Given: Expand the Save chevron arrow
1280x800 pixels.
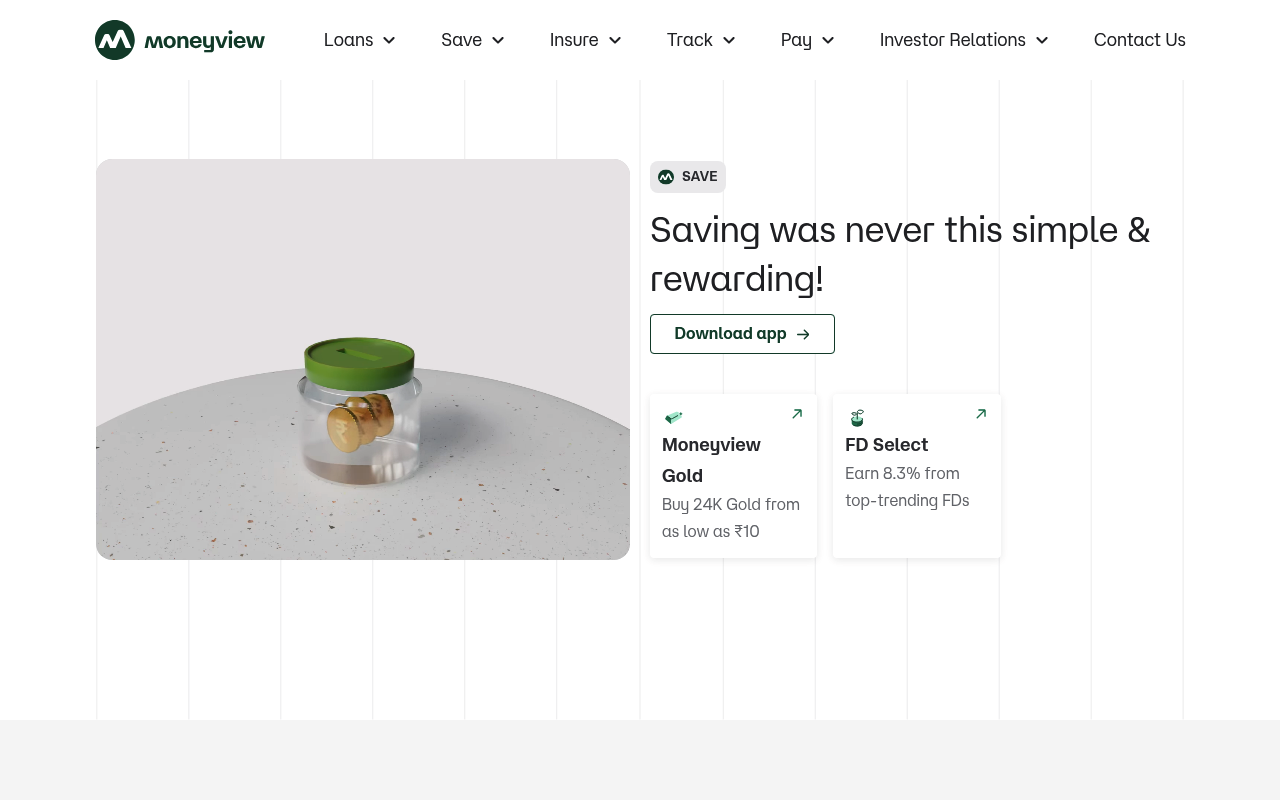Looking at the screenshot, I should [498, 40].
